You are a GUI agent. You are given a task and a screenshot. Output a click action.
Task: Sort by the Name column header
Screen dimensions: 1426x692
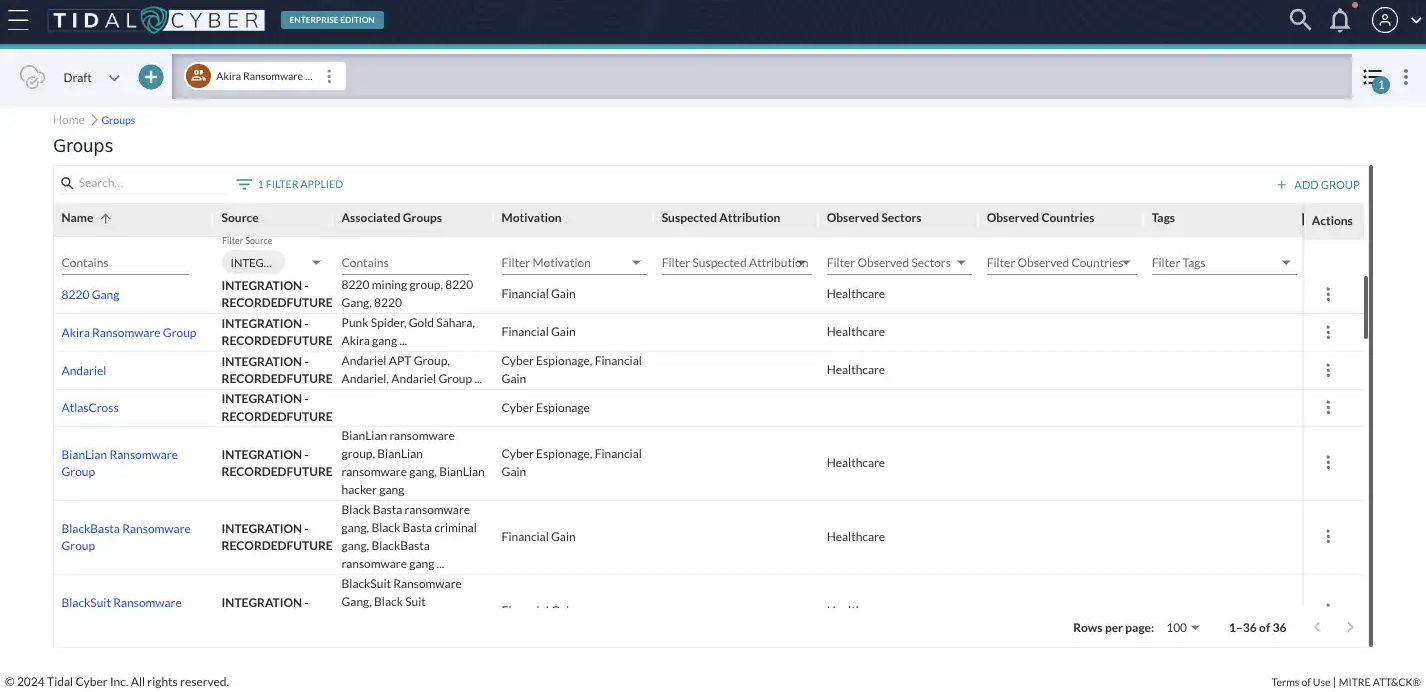click(x=78, y=218)
